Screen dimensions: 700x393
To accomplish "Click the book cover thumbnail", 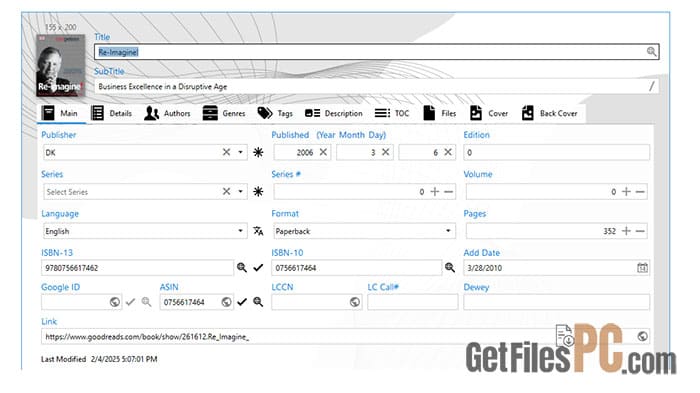I will point(60,65).
